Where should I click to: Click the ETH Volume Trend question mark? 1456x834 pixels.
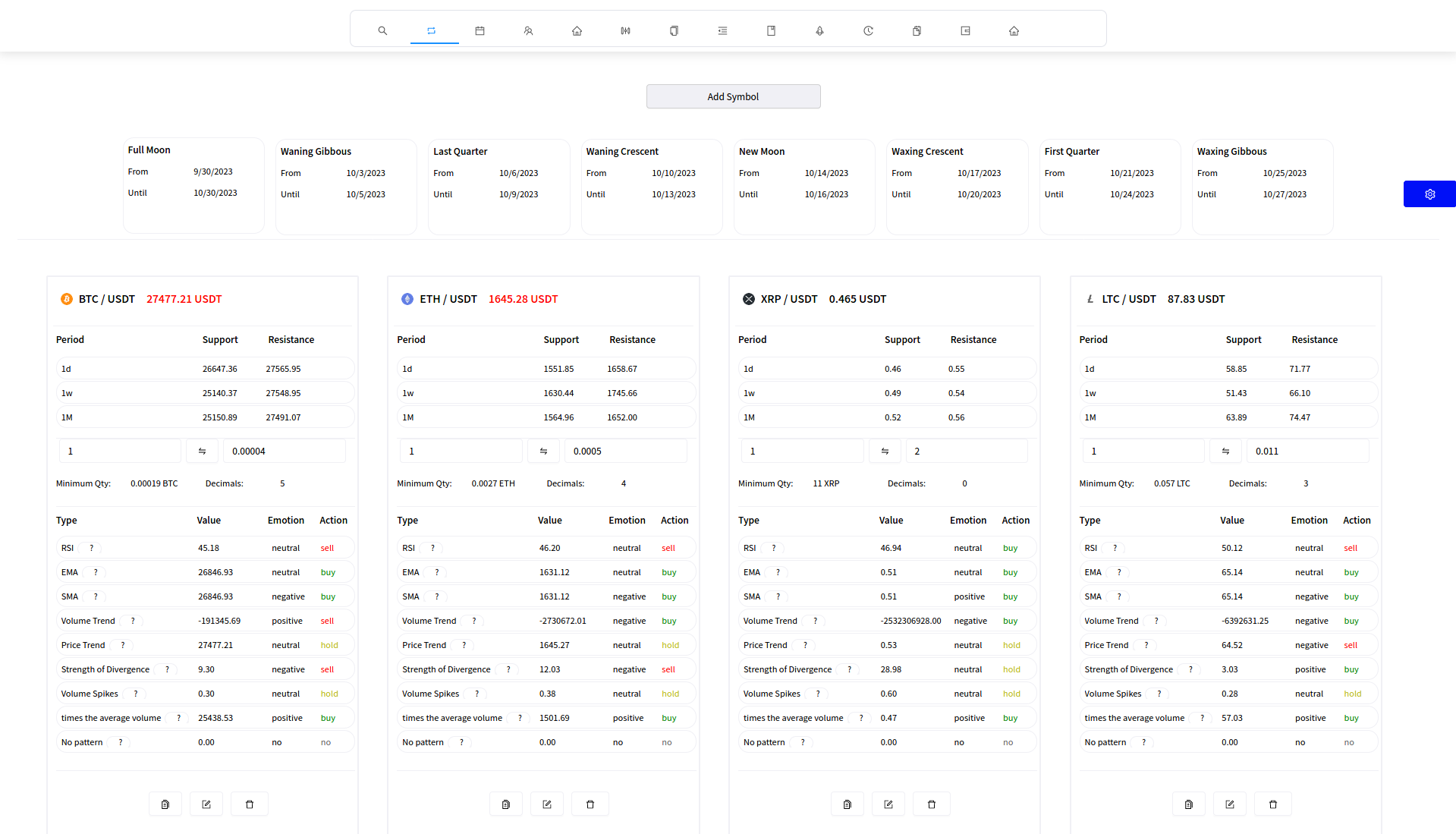474,621
